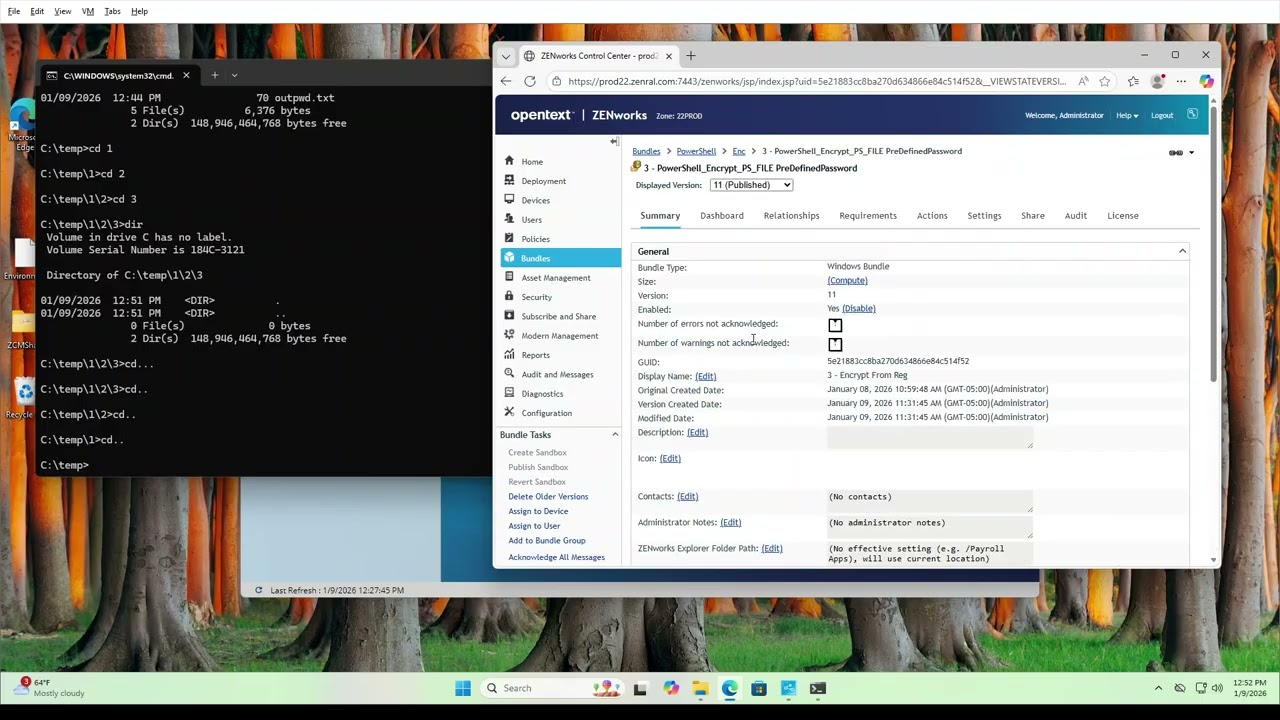The width and height of the screenshot is (1280, 720).
Task: Select the Devices icon in the sidebar
Action: tap(509, 200)
